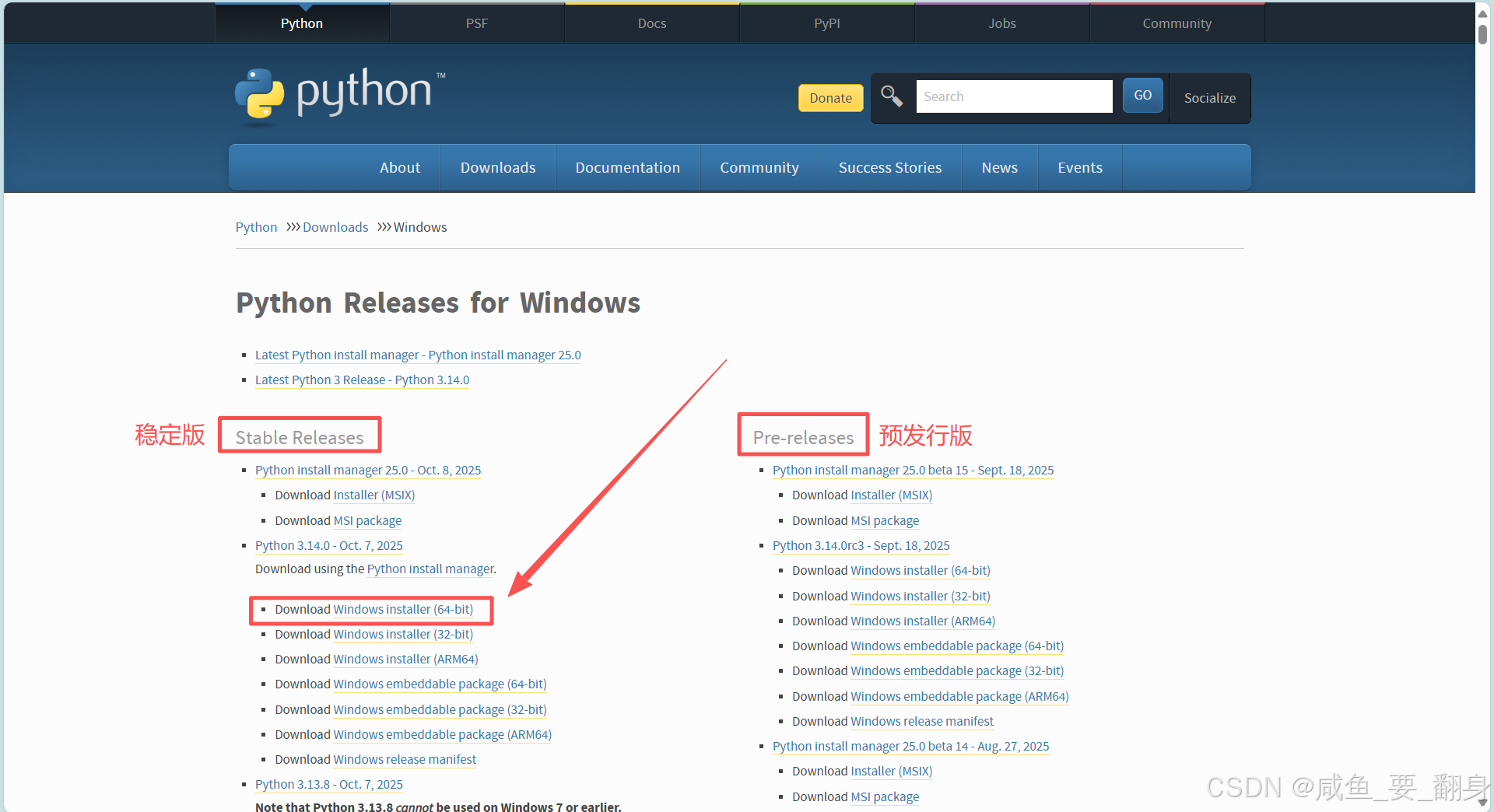Download pre-release embeddable package (ARM64)
This screenshot has width=1494, height=812.
(959, 696)
